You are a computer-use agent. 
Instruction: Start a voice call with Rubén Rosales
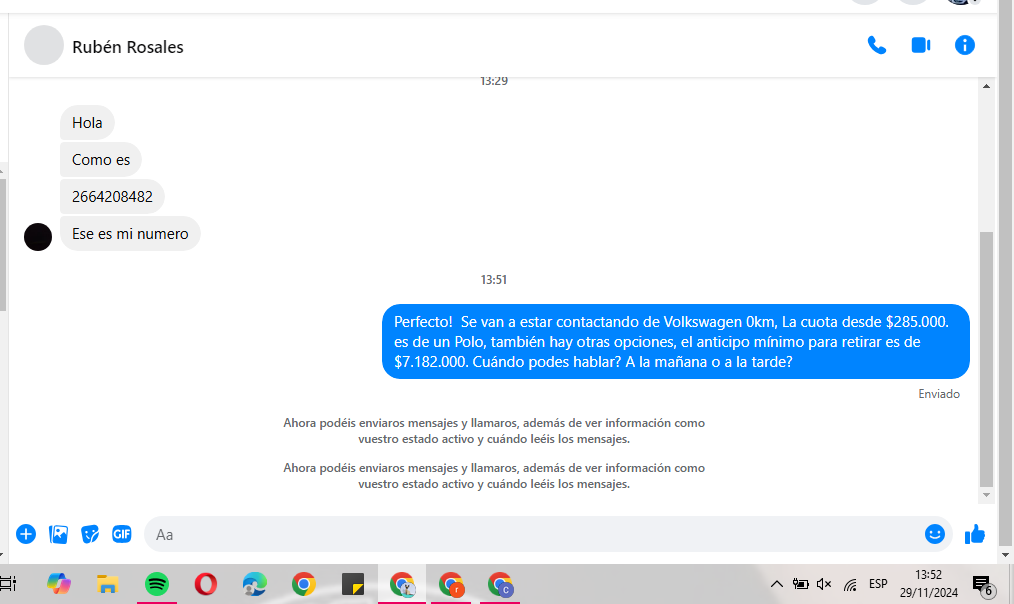tap(877, 45)
